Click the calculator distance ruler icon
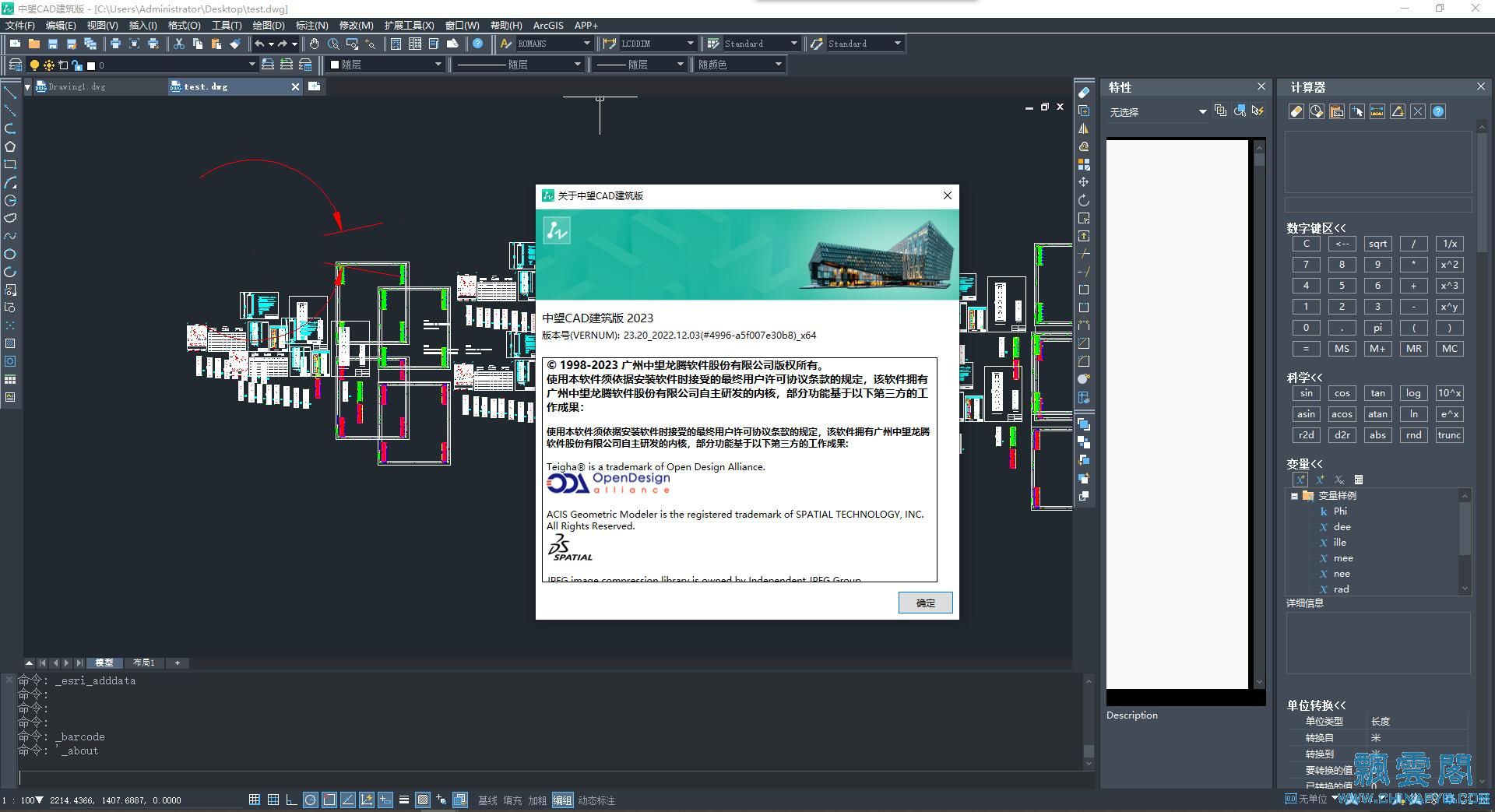 pos(1377,111)
